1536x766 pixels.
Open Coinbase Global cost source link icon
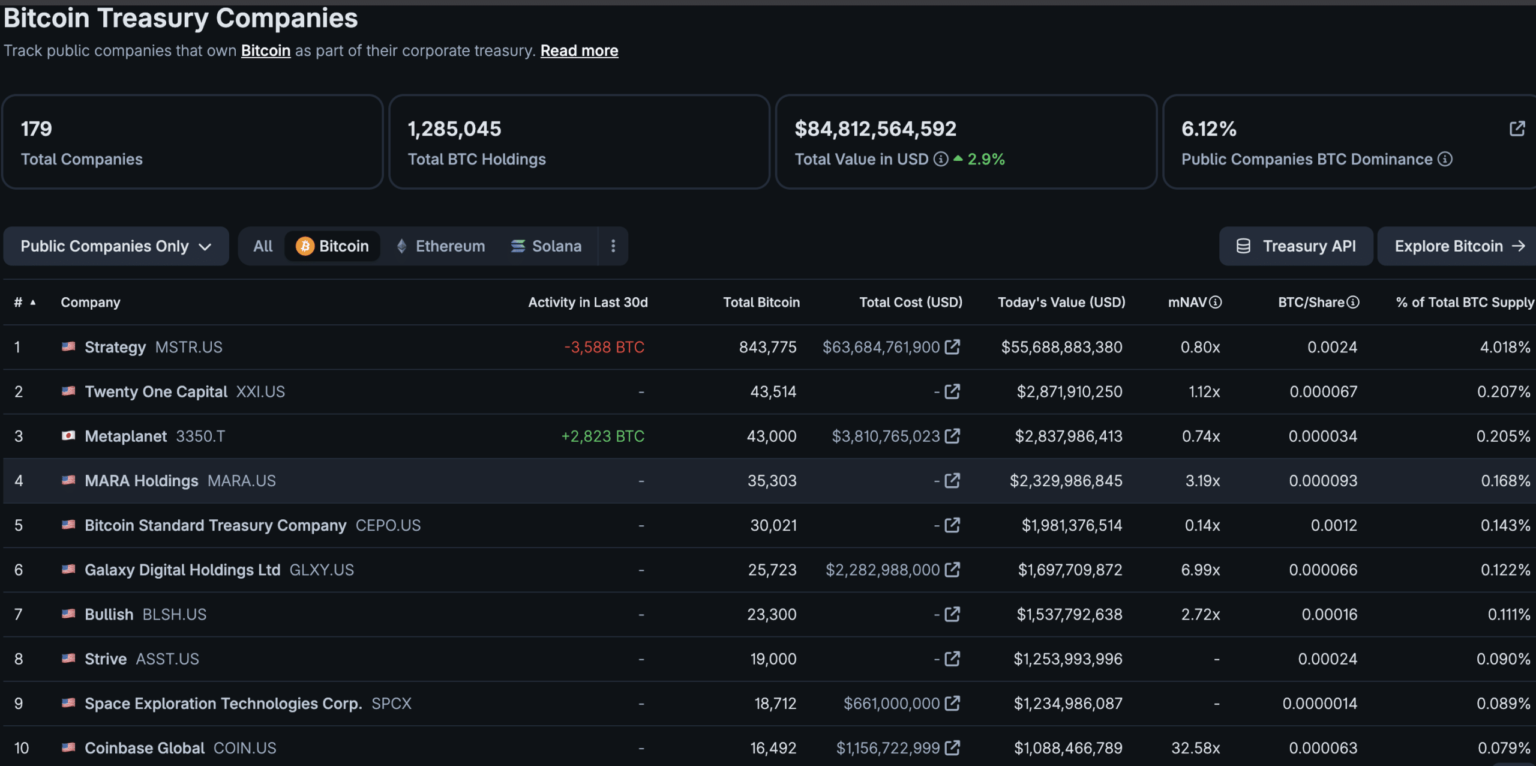[x=952, y=748]
